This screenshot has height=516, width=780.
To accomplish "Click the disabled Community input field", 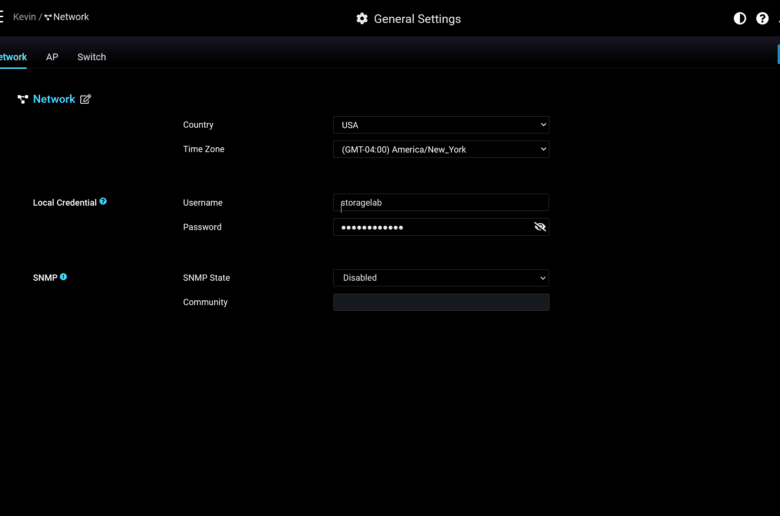I will point(441,302).
